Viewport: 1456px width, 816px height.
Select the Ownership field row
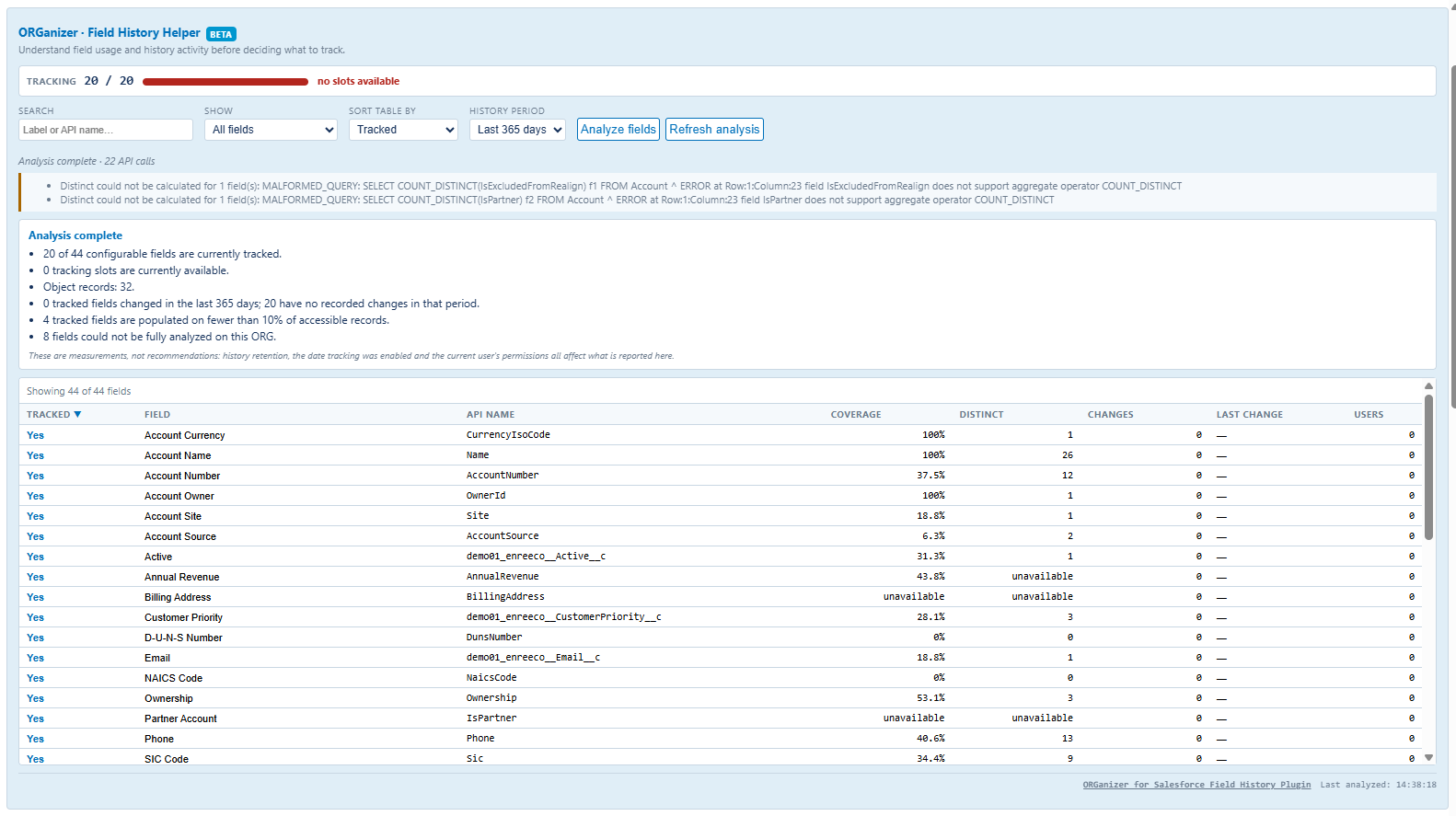720,698
